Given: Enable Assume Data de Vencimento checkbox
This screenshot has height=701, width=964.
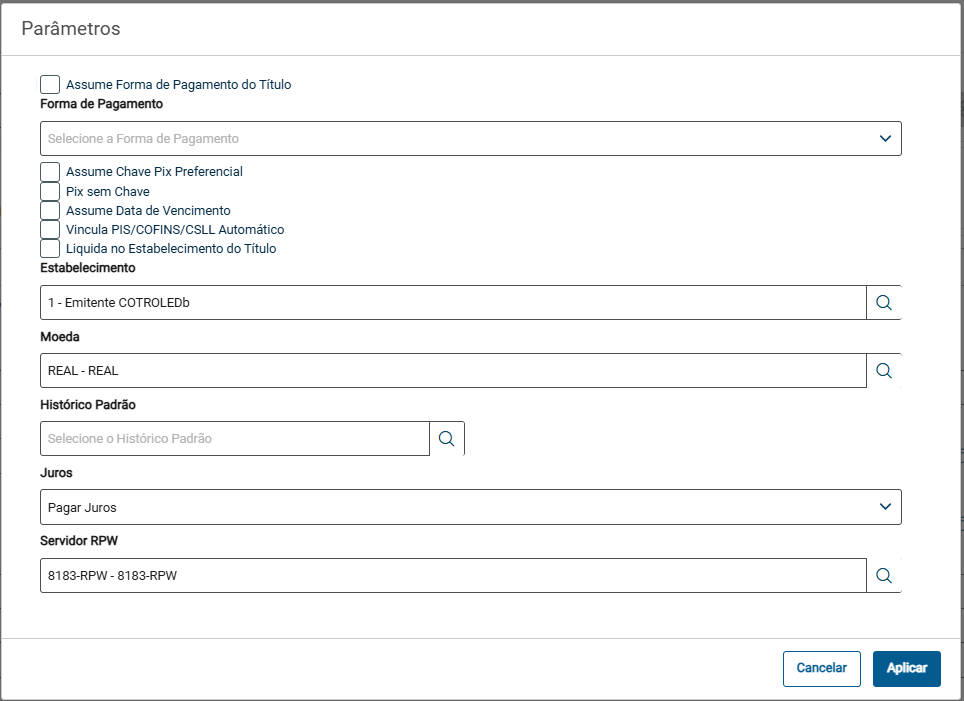Looking at the screenshot, I should (50, 210).
